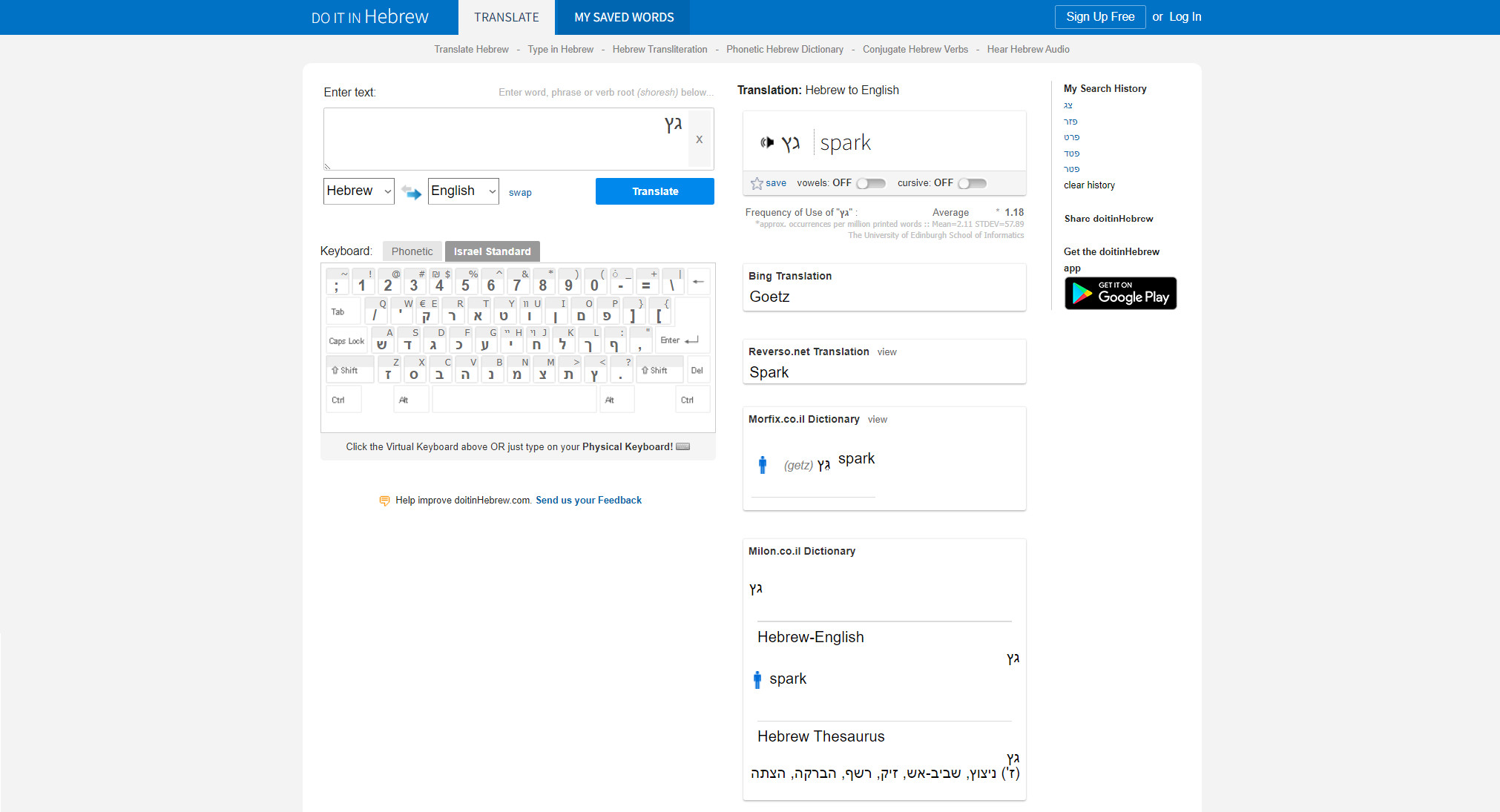The height and width of the screenshot is (812, 1500).
Task: Open Send us your Feedback link
Action: click(588, 501)
